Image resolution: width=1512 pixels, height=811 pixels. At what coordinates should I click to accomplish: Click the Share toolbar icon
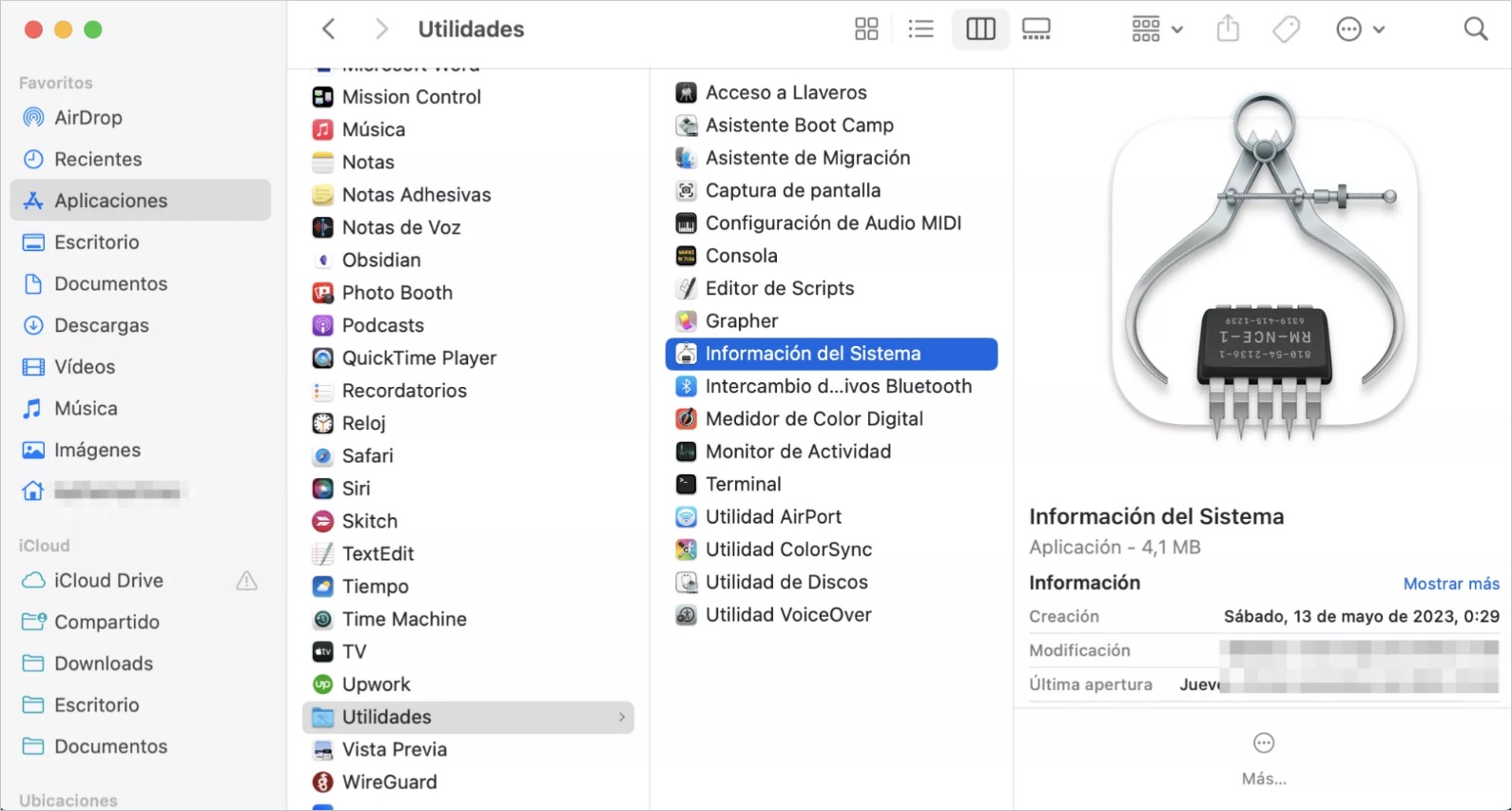pos(1228,29)
